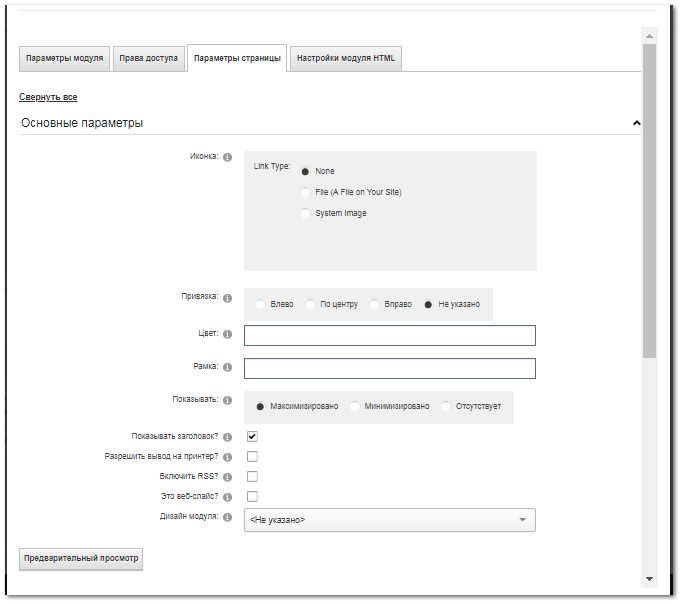
Task: Click the help icon beside Привязка label
Action: click(x=227, y=298)
